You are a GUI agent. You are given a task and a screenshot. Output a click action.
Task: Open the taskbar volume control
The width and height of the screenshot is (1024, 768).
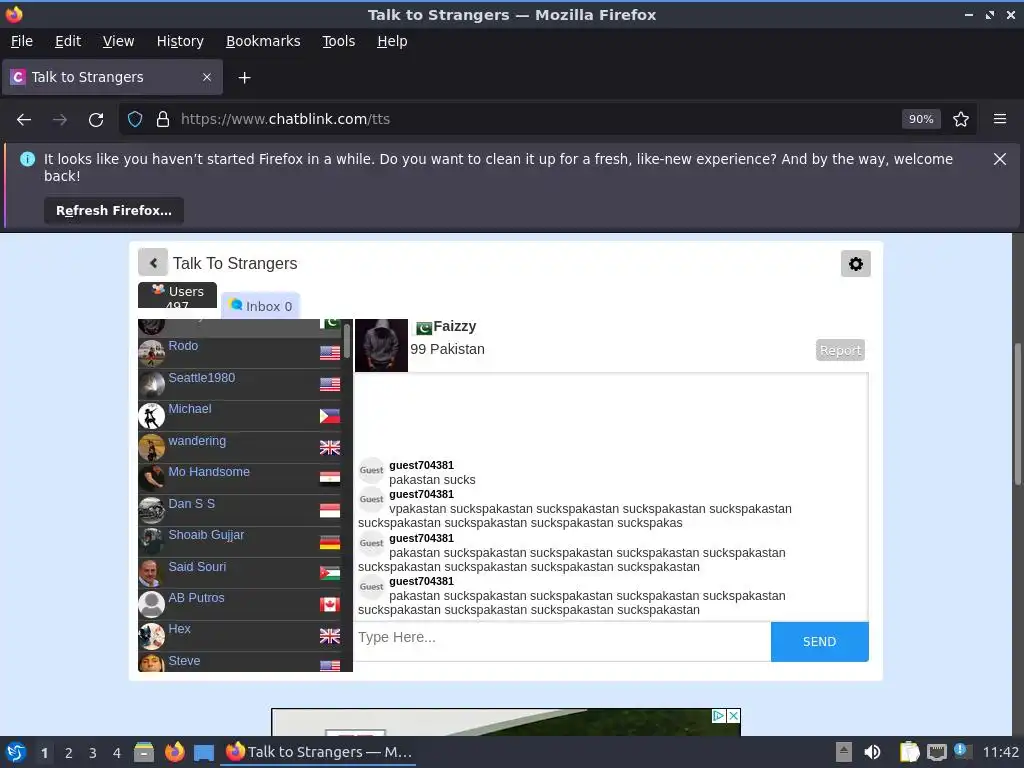(x=872, y=753)
